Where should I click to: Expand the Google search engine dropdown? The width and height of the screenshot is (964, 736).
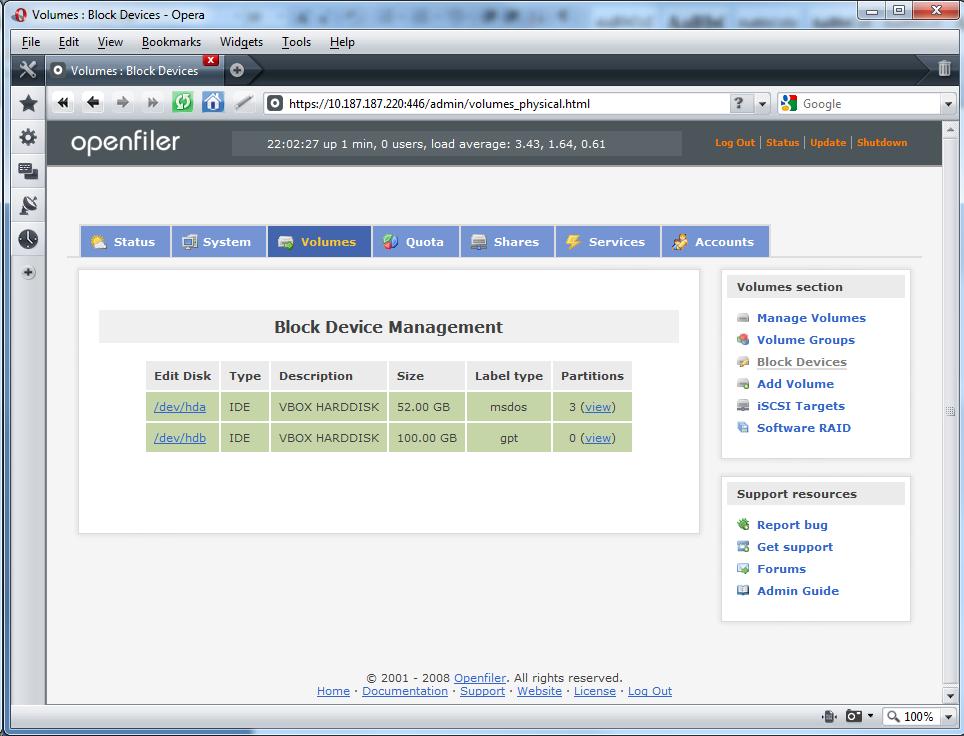point(948,104)
